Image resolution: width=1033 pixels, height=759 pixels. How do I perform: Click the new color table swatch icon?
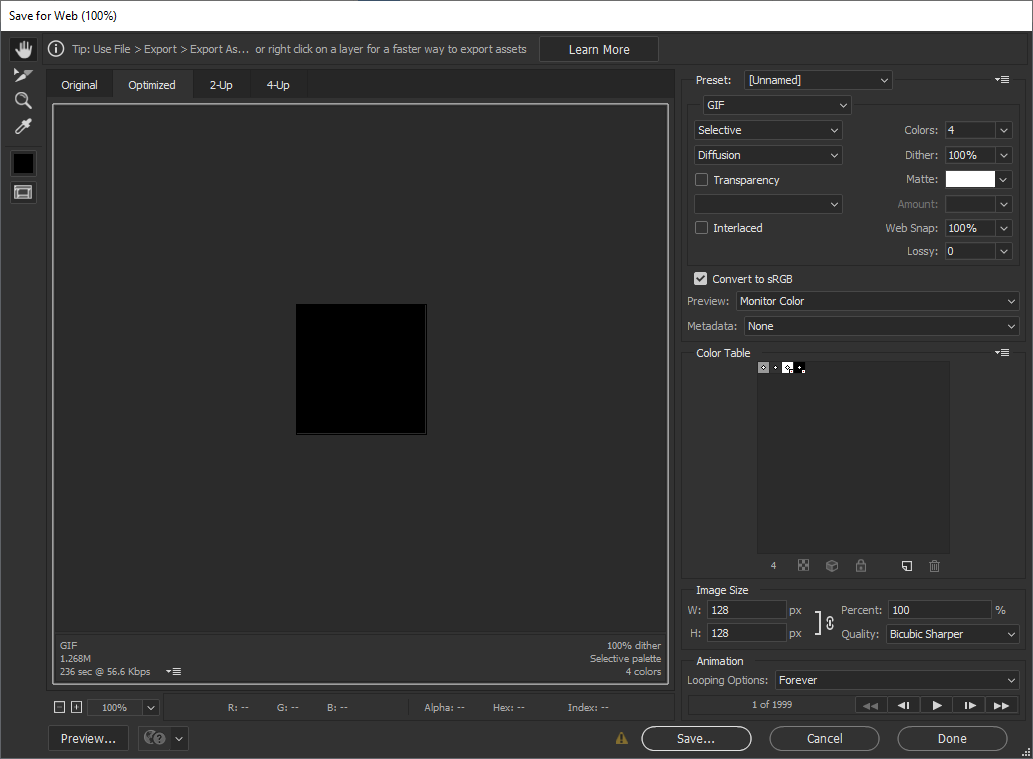(906, 566)
